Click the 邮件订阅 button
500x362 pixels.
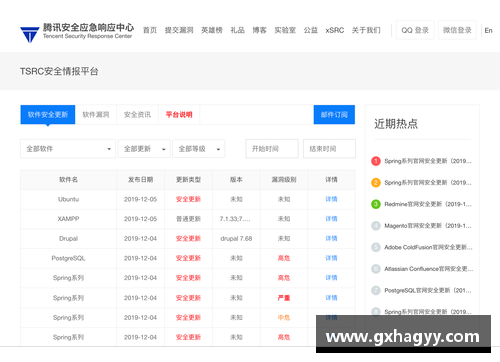coord(334,115)
